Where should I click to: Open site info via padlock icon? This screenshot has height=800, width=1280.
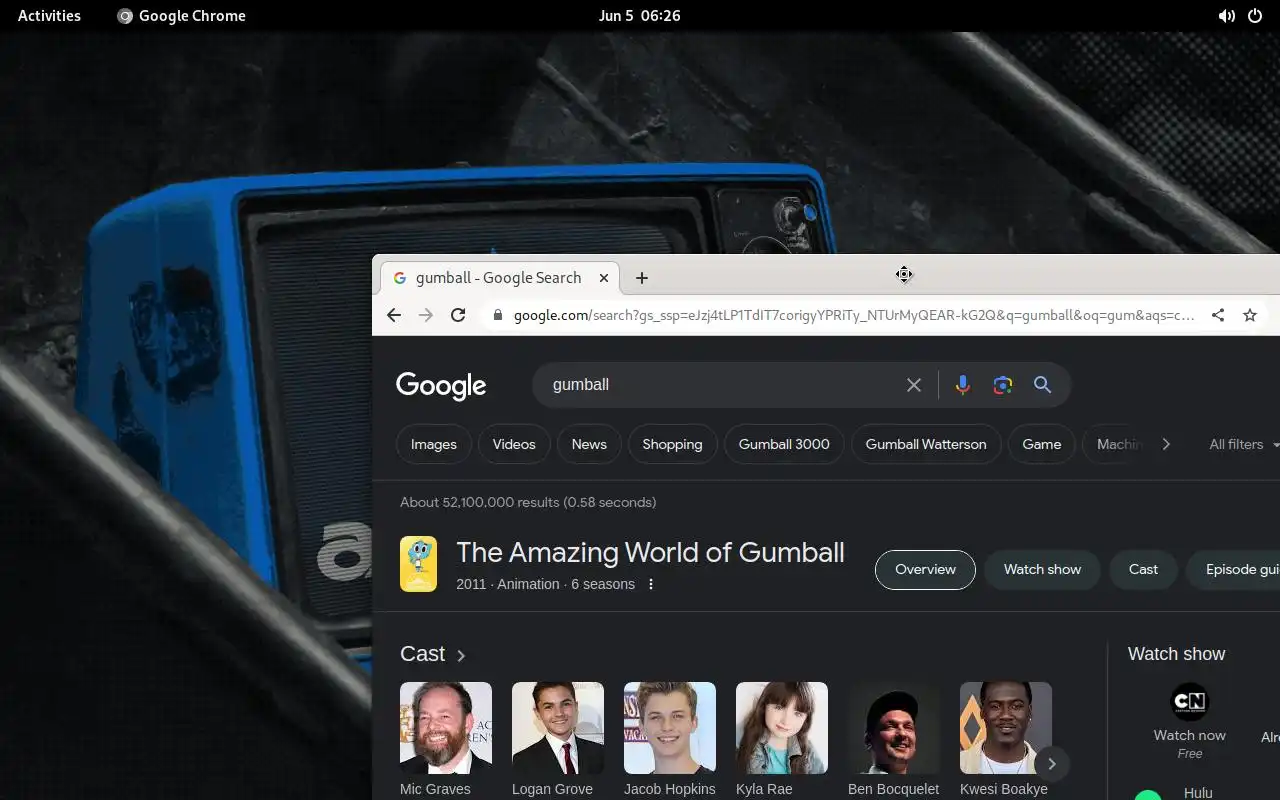tap(497, 315)
